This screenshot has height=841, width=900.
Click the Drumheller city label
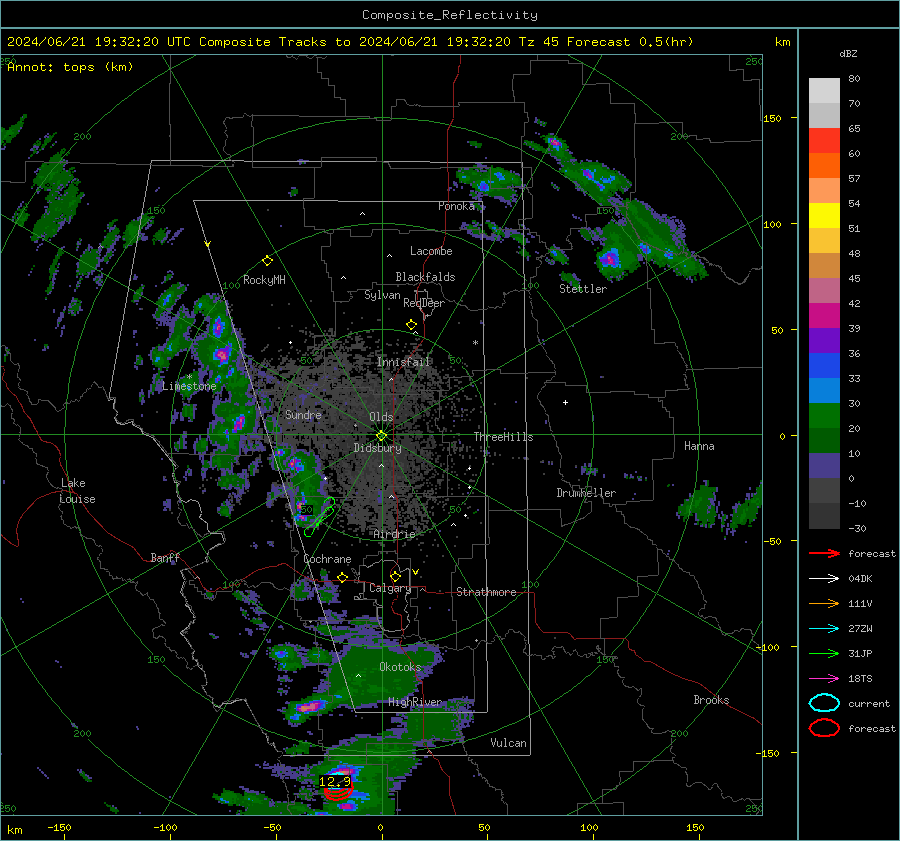point(586,493)
